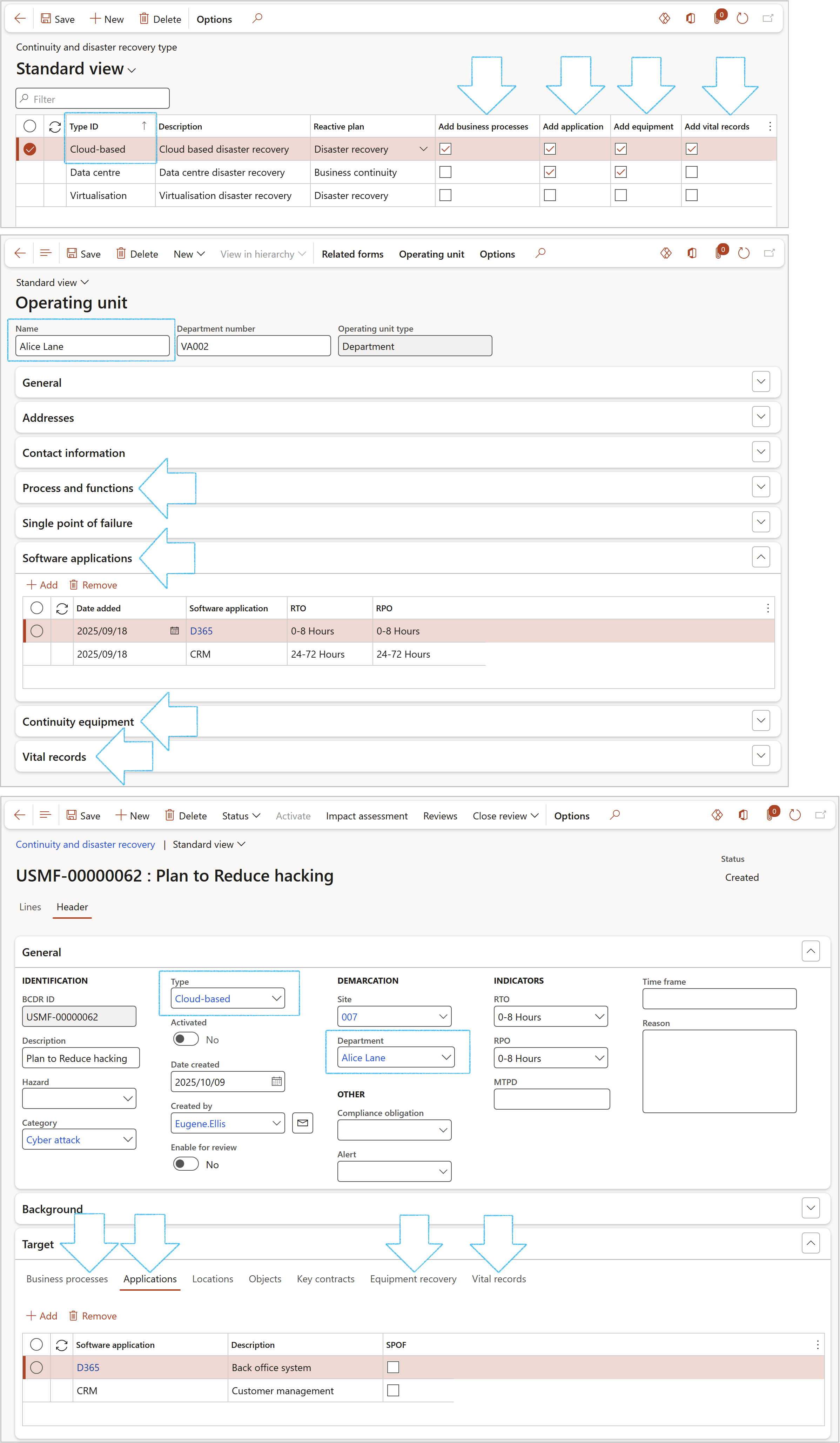
Task: Open D365 link in Software applications grid
Action: pyautogui.click(x=201, y=631)
